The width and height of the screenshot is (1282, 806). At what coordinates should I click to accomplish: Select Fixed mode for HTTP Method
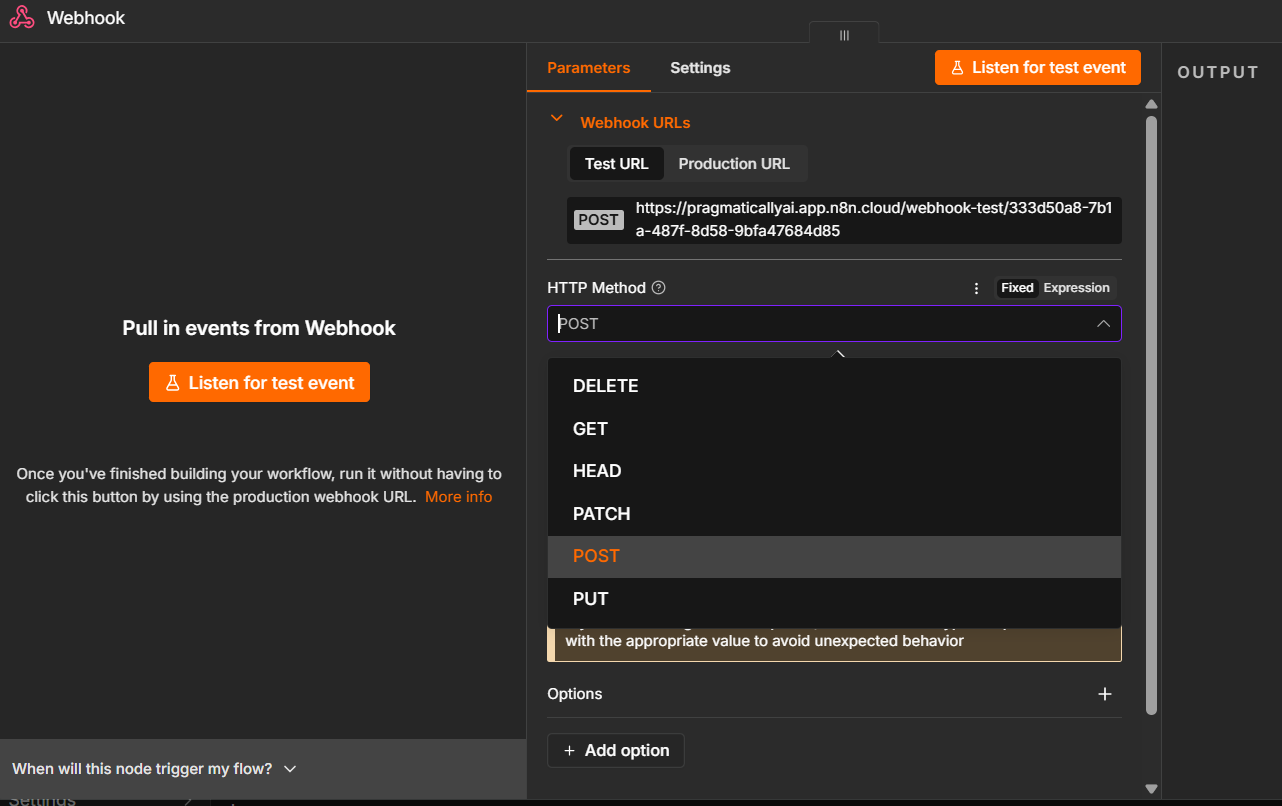coord(1017,288)
